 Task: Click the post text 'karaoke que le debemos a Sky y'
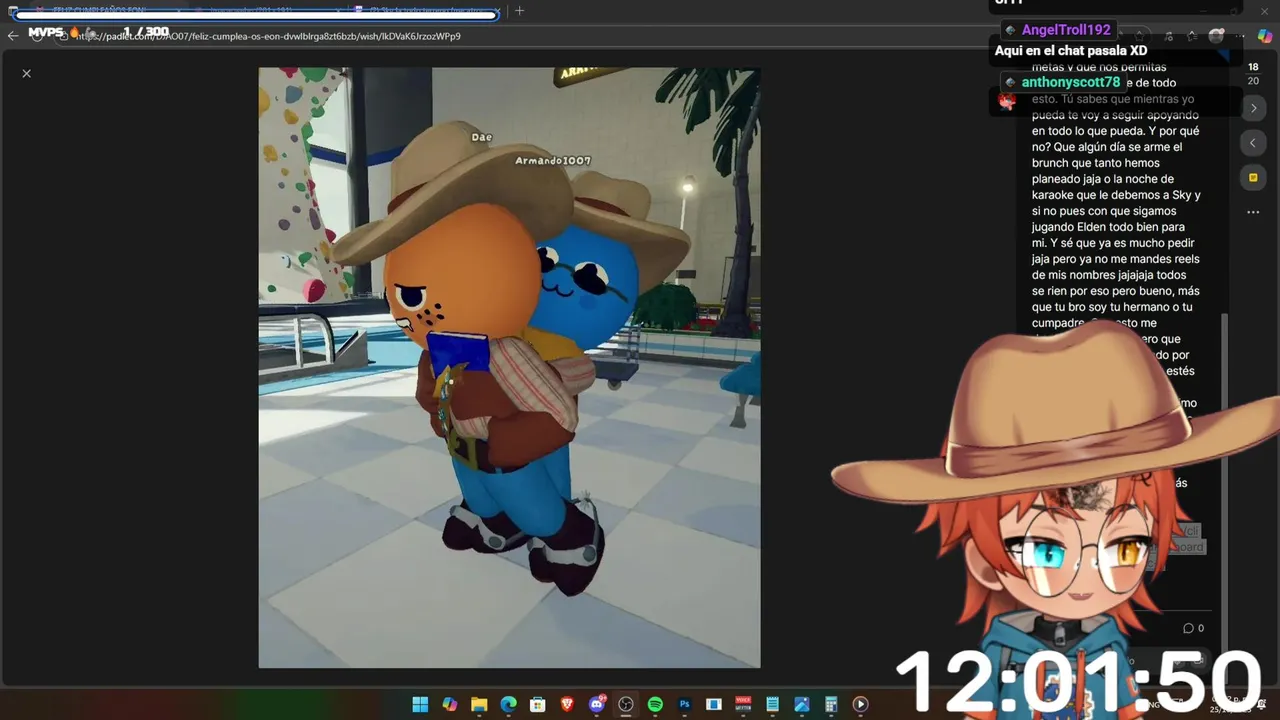point(1116,195)
